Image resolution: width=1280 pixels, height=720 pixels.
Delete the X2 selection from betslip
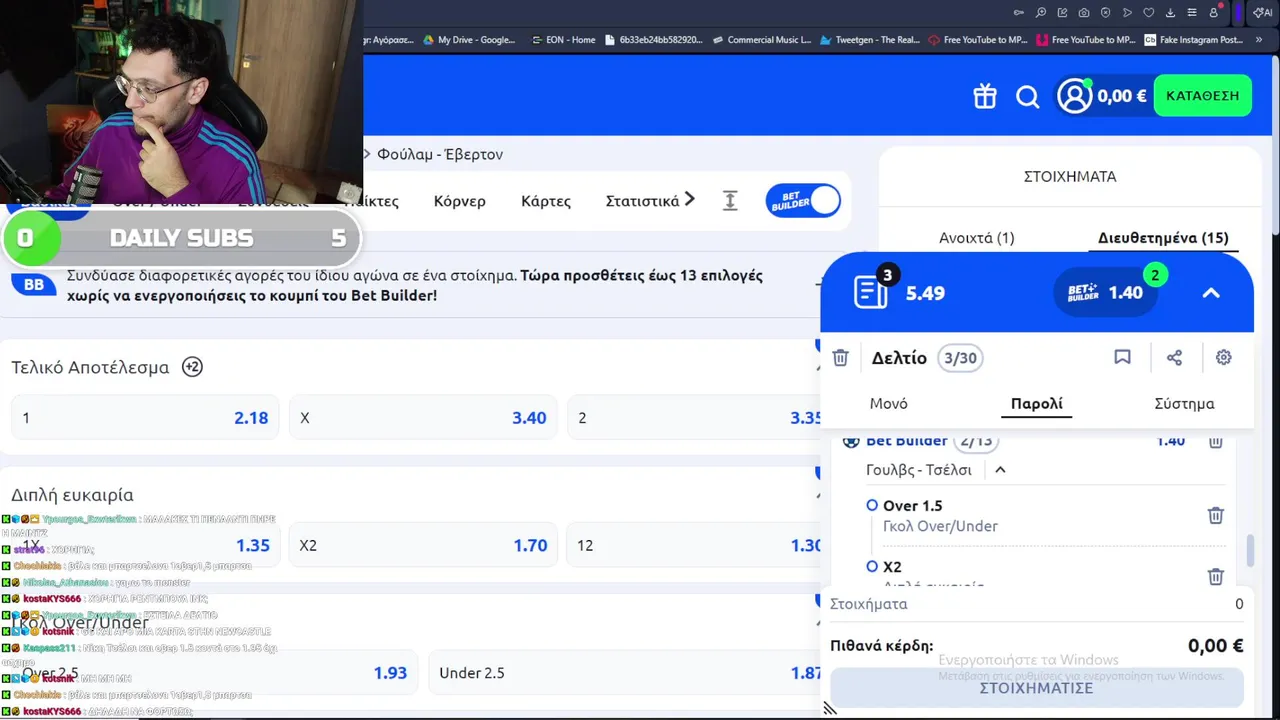(1216, 576)
